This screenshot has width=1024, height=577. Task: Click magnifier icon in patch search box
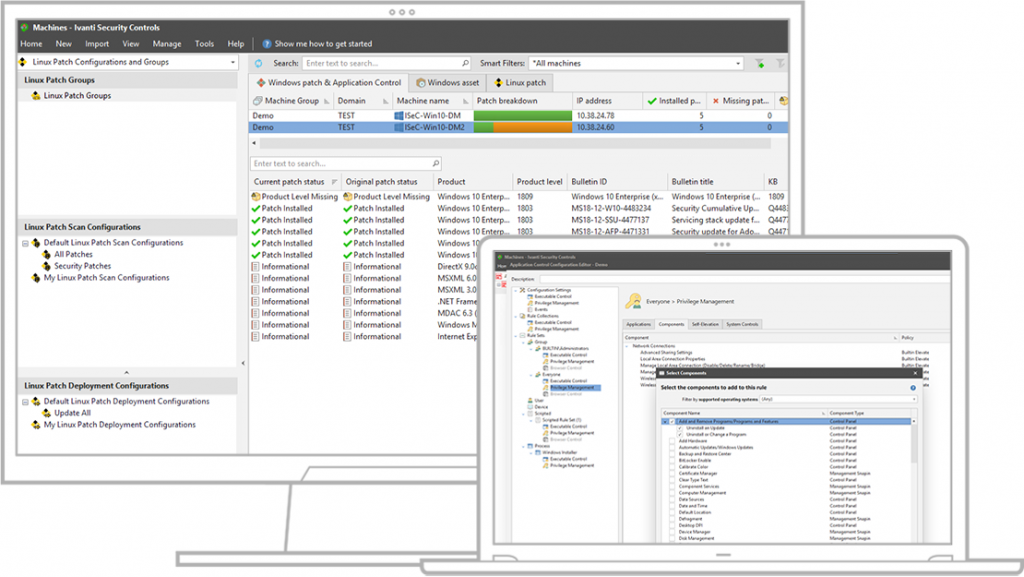point(436,163)
